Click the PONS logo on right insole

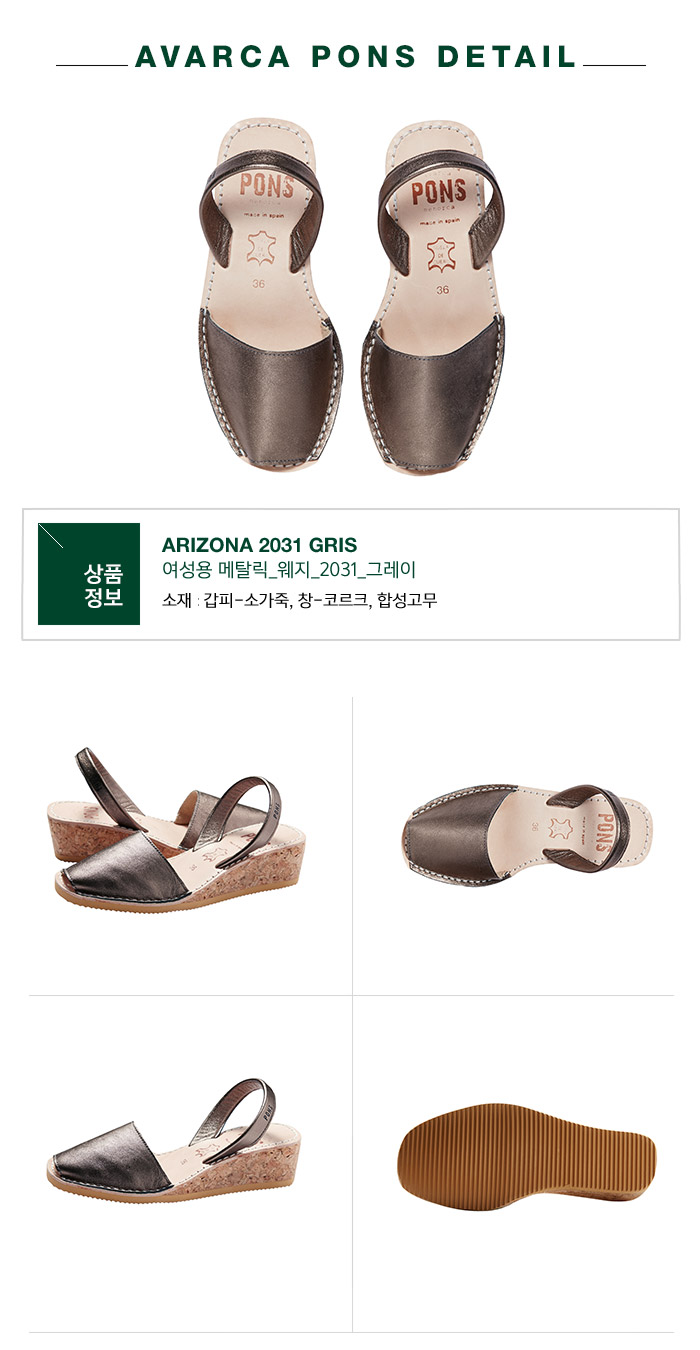438,191
